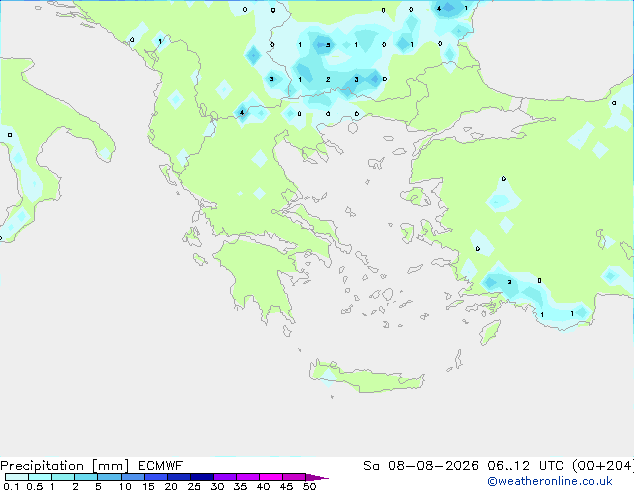The width and height of the screenshot is (634, 490).
Task: Click the ECMWF model label
Action: tap(161, 466)
